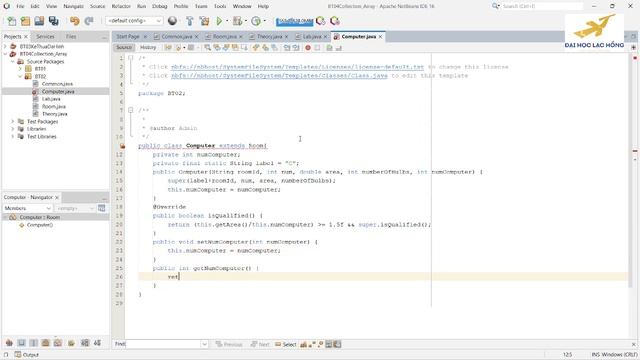The image size is (640, 360).
Task: Click into the Find text field
Action: pyautogui.click(x=164, y=344)
